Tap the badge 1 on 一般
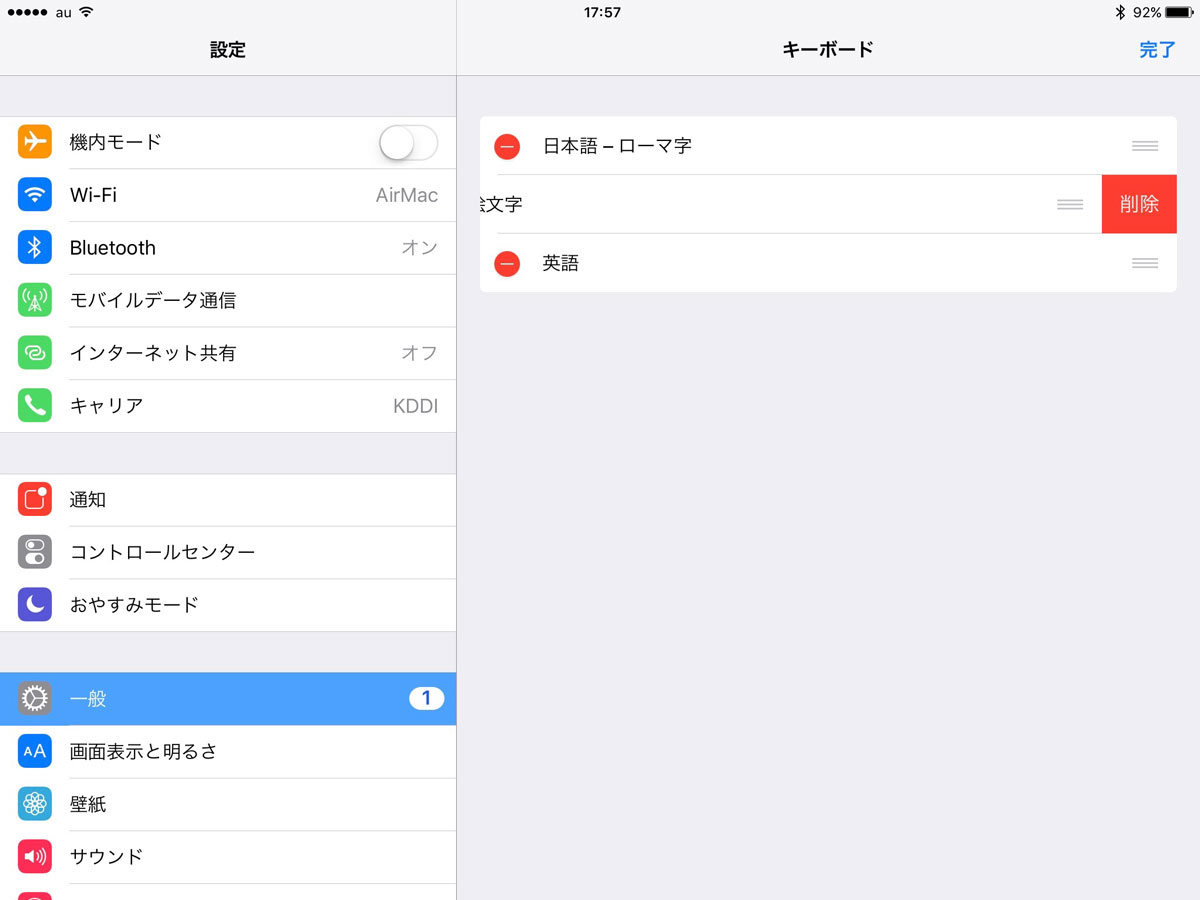1200x900 pixels. pyautogui.click(x=426, y=698)
